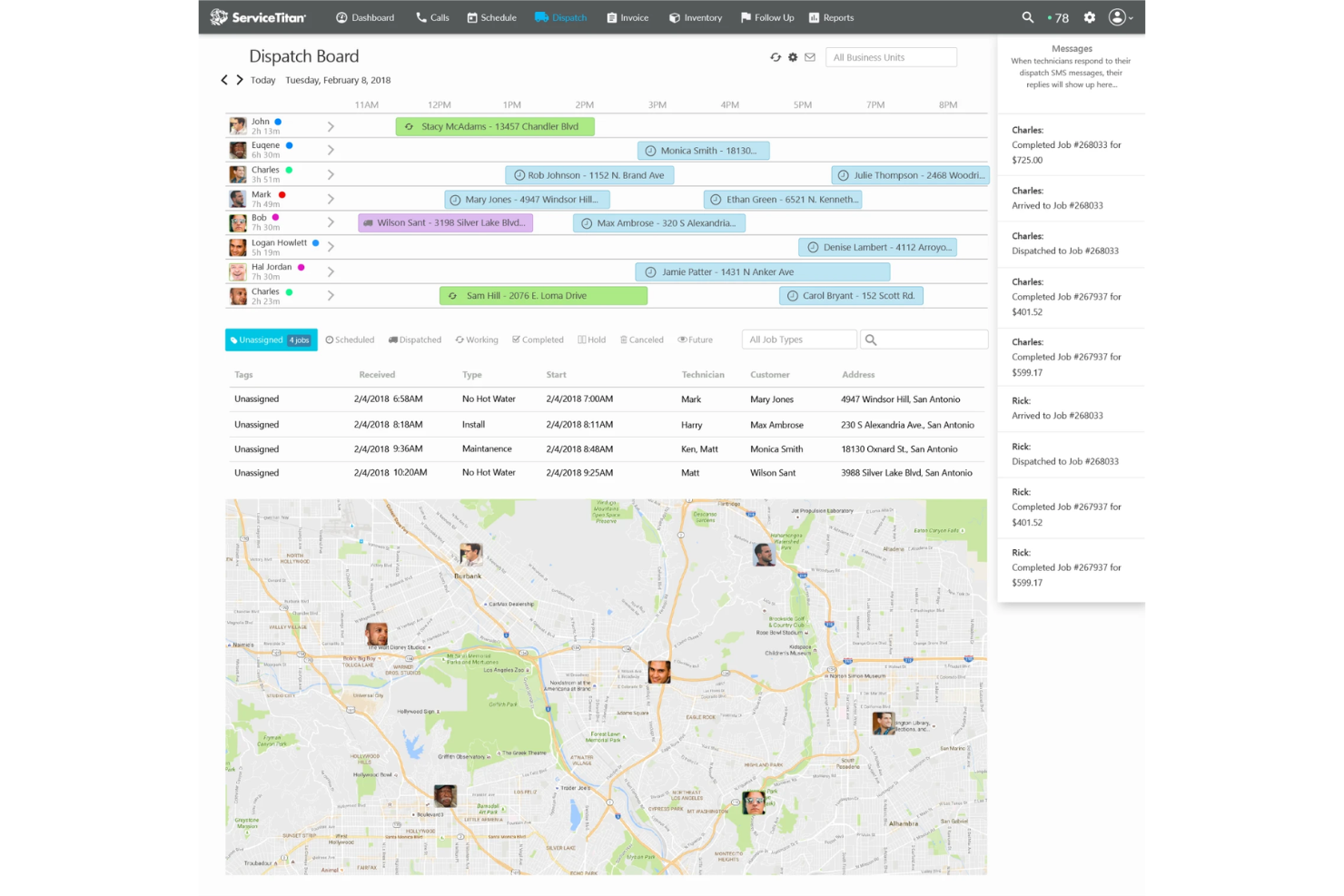
Task: Expand John's technician row
Action: [x=331, y=126]
